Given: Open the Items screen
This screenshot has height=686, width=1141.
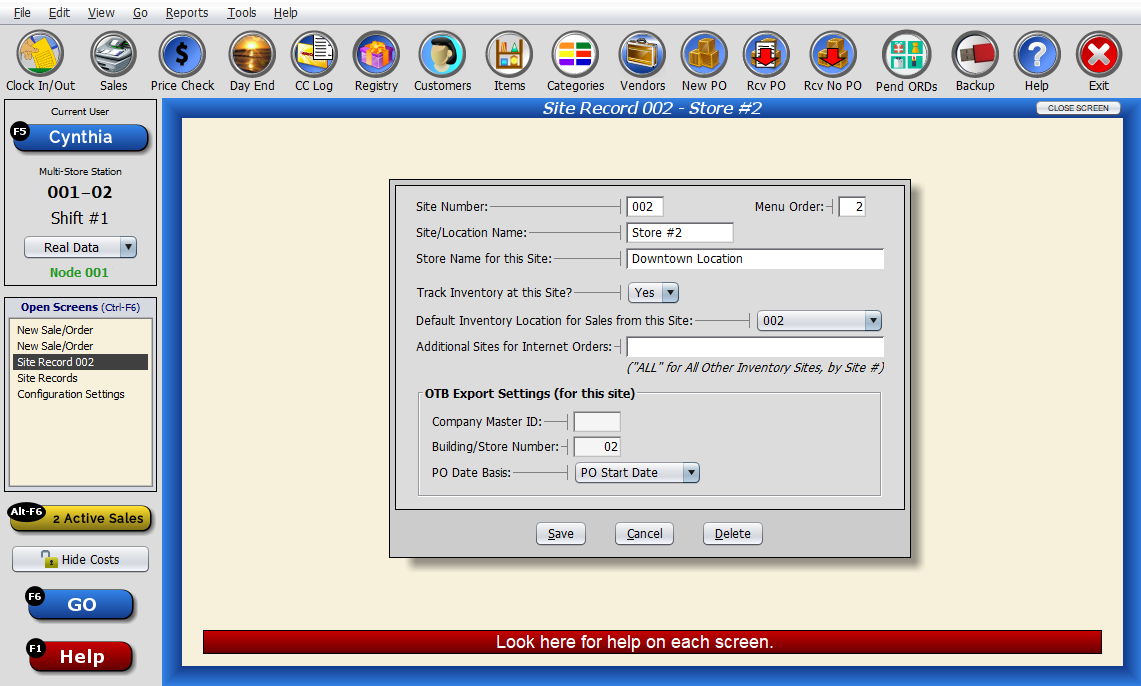Looking at the screenshot, I should [x=509, y=61].
